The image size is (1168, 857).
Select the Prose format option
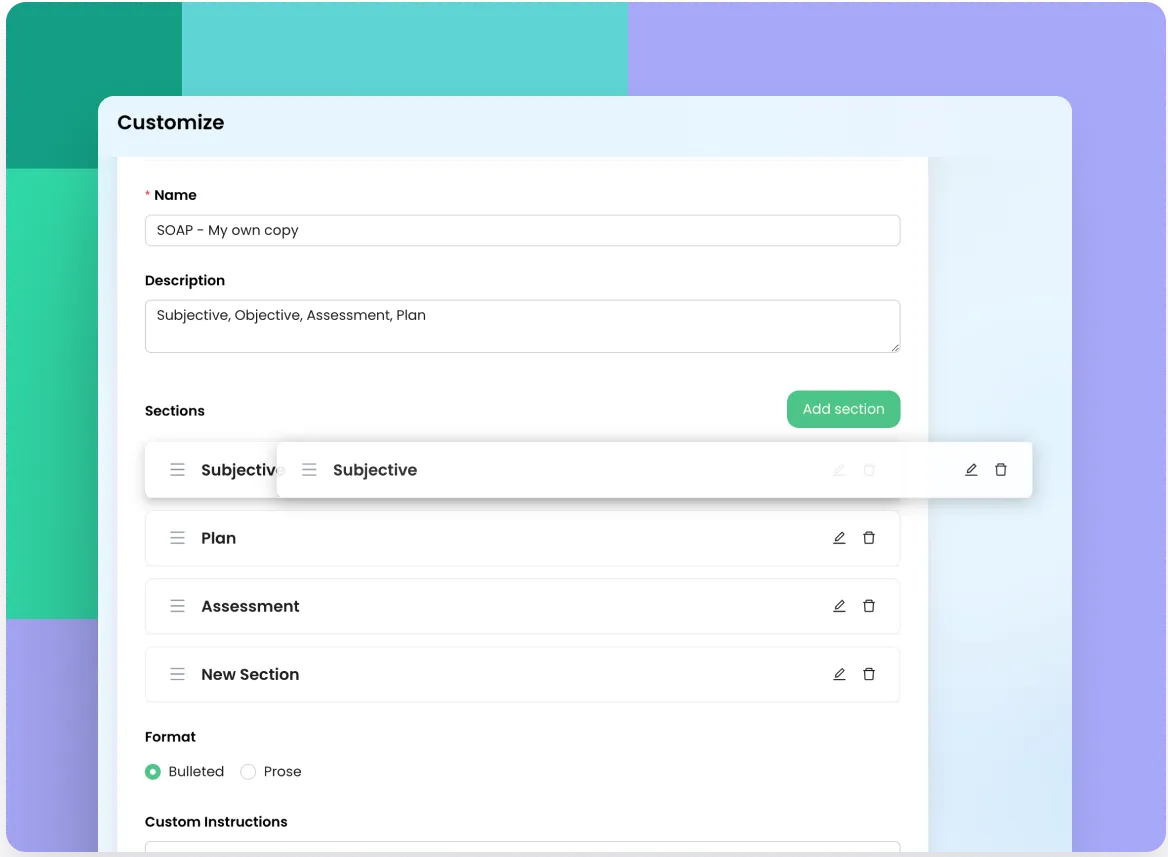248,772
